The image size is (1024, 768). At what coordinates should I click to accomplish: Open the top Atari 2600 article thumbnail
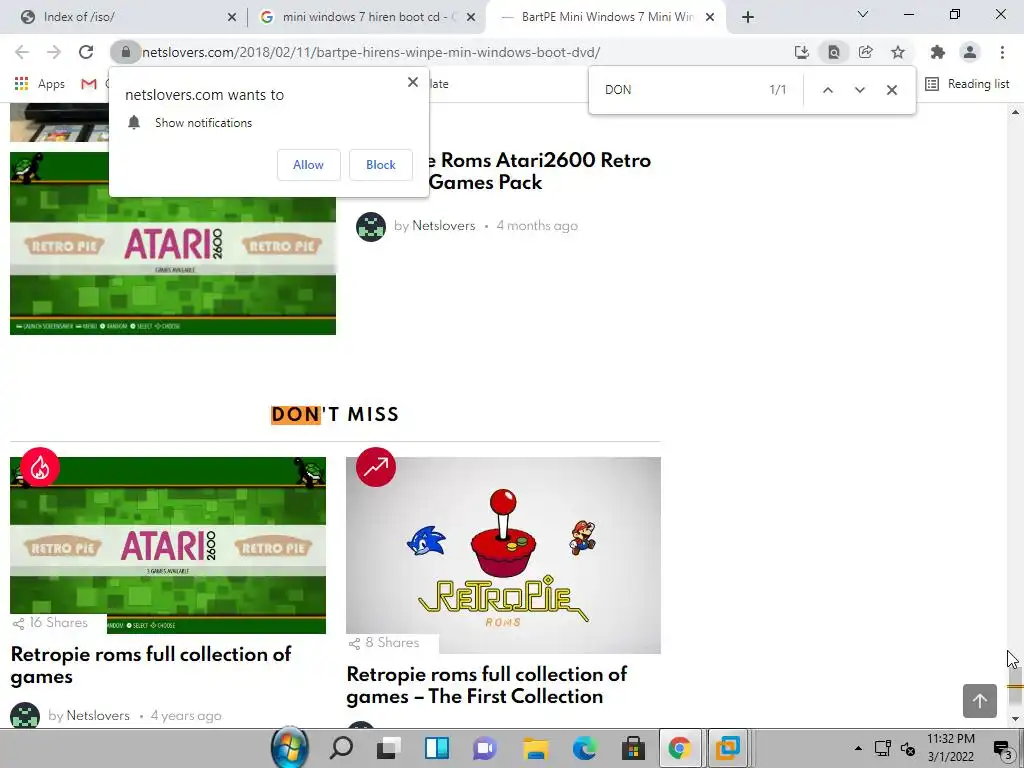coord(172,243)
